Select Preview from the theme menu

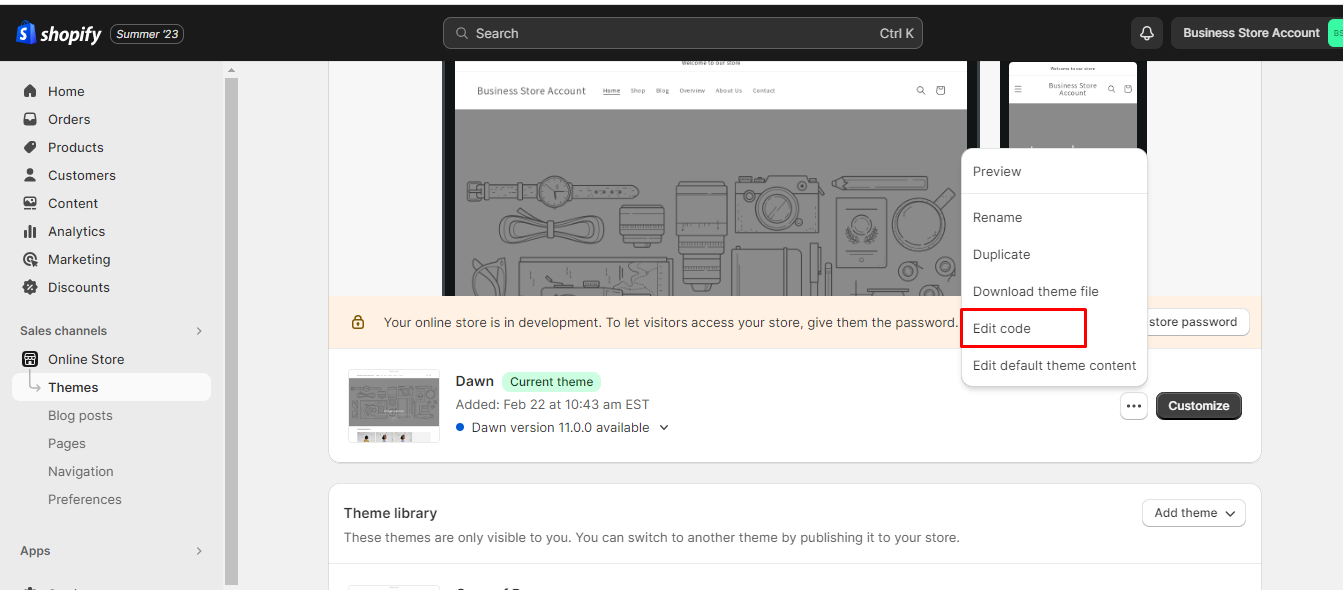tap(1054, 171)
